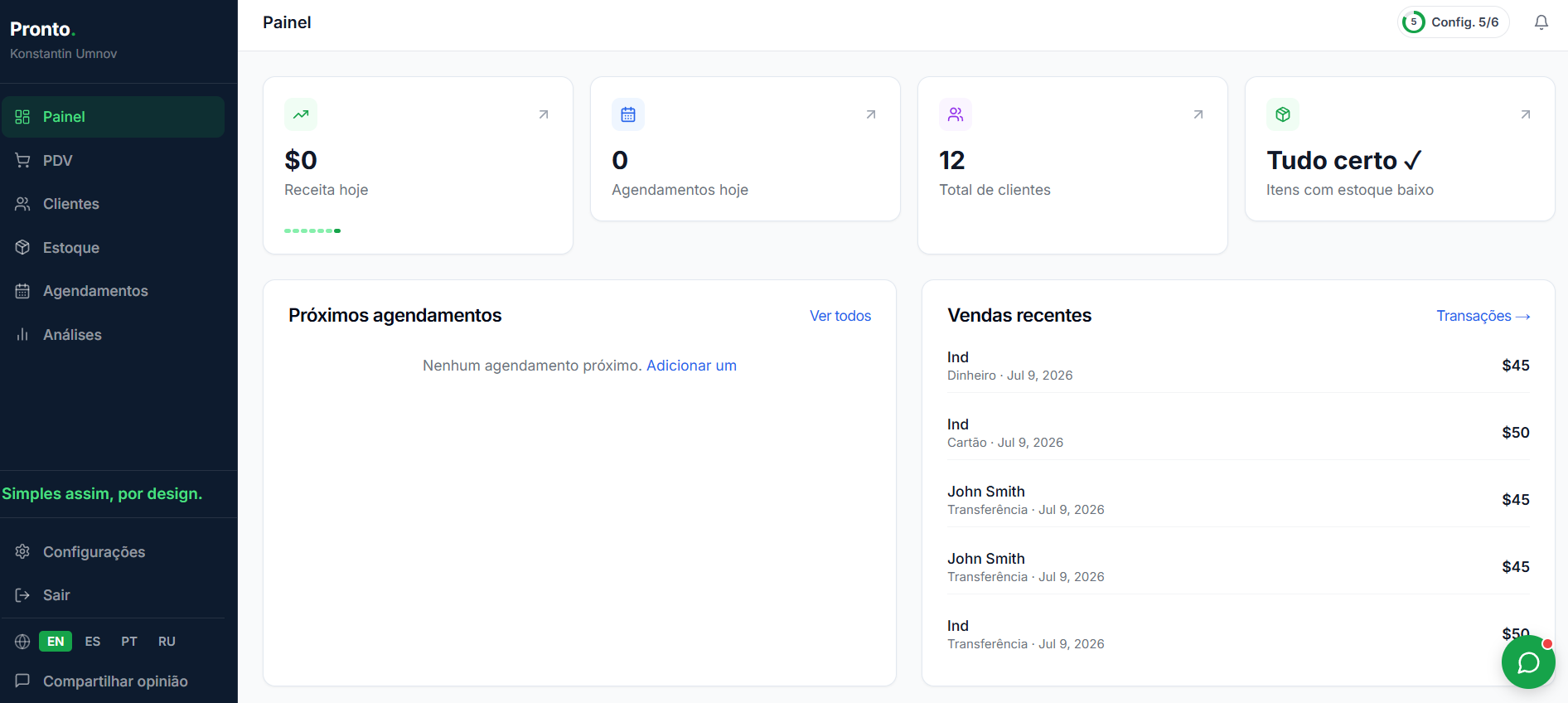Click the Pronto logo
Viewport: 1568px width, 703px height.
point(42,29)
